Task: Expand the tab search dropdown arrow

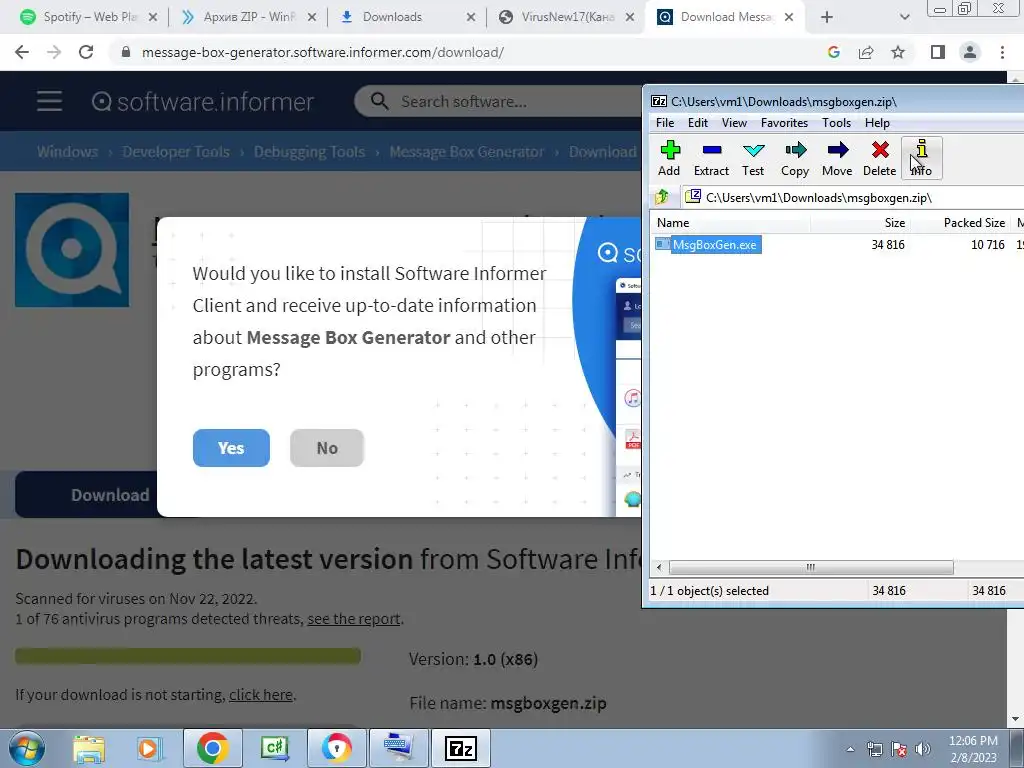Action: click(904, 17)
